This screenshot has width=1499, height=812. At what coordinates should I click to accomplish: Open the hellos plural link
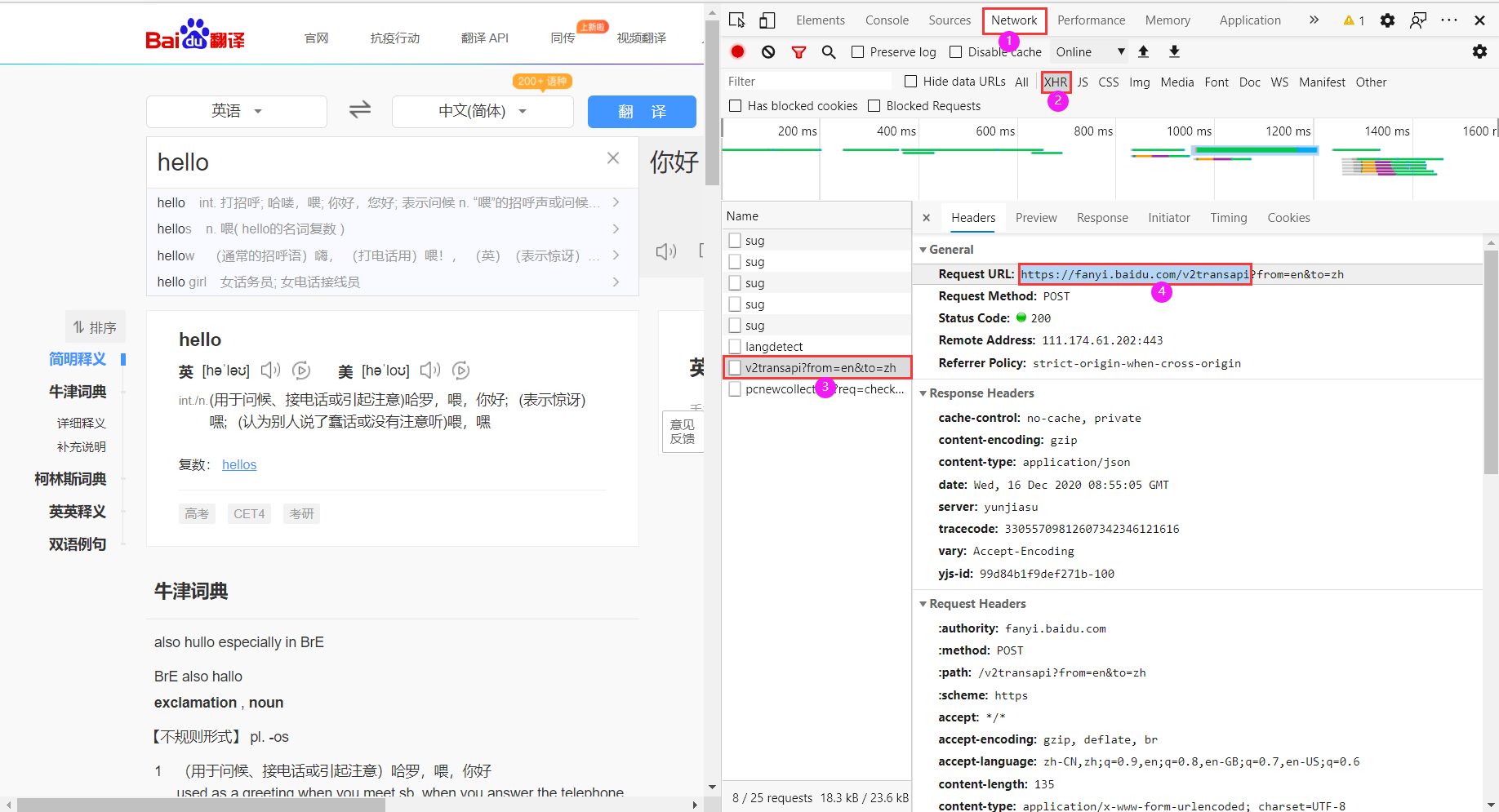239,464
